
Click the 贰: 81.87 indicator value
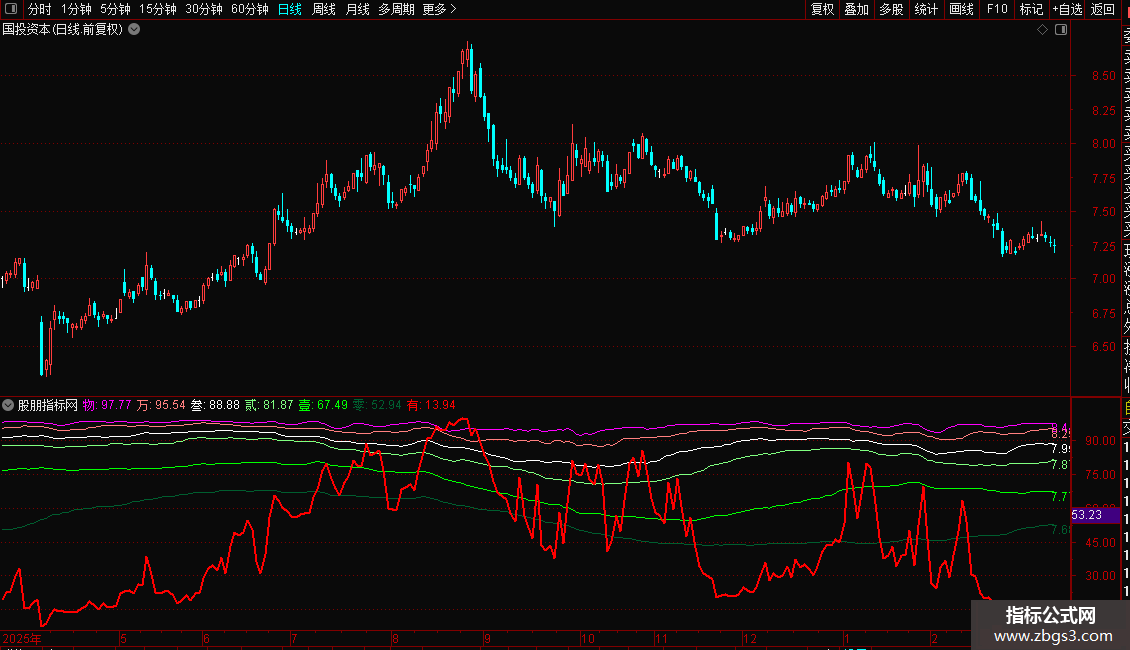269,405
